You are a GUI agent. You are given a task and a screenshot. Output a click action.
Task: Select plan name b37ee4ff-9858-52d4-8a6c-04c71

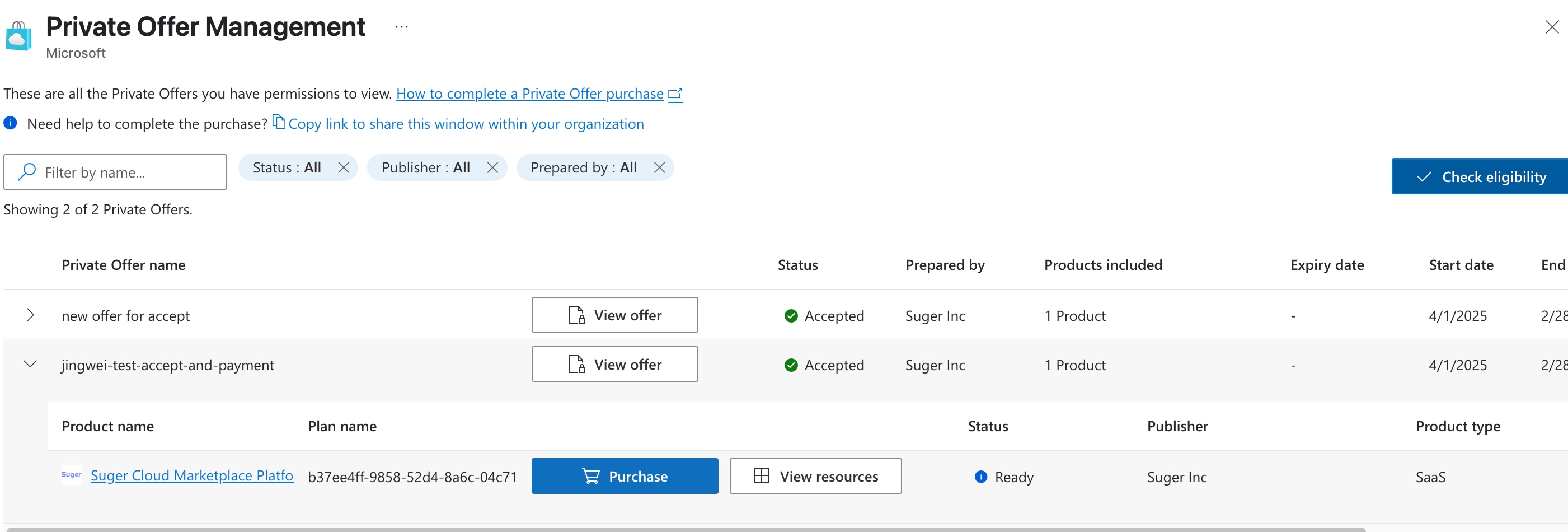(412, 477)
